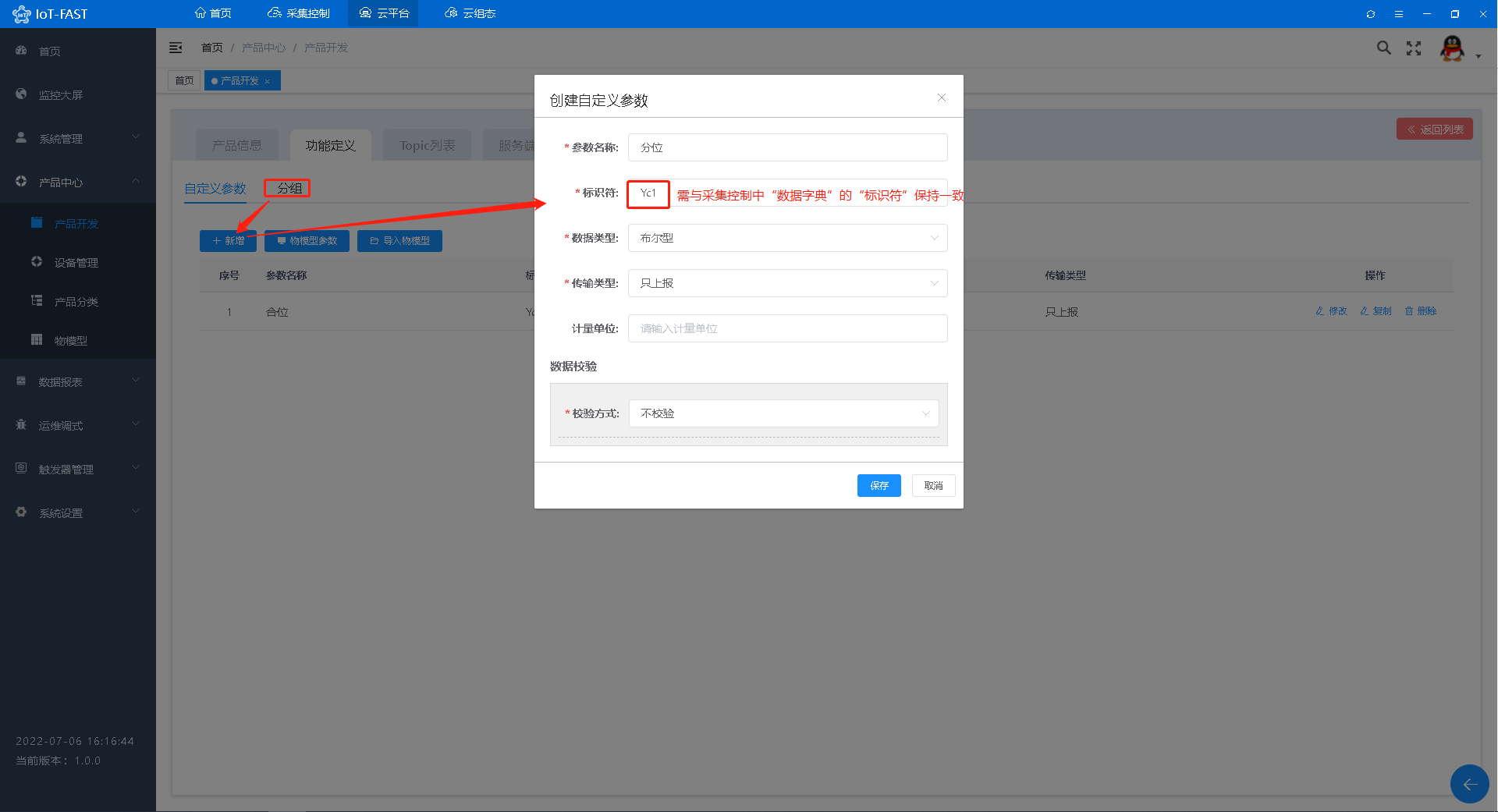Open 首页 in the left sidebar

[78, 51]
